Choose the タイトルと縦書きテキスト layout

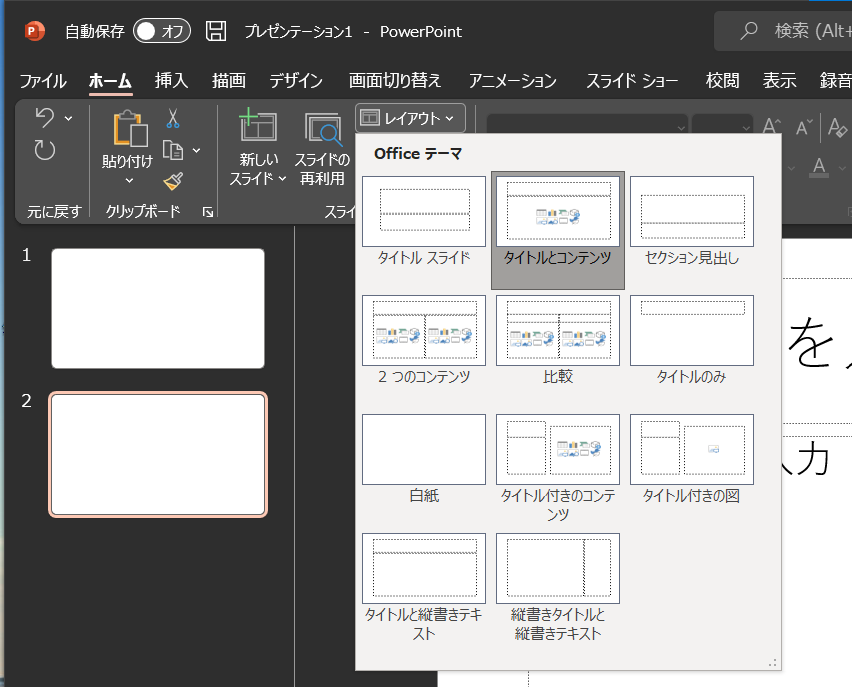[x=424, y=588]
